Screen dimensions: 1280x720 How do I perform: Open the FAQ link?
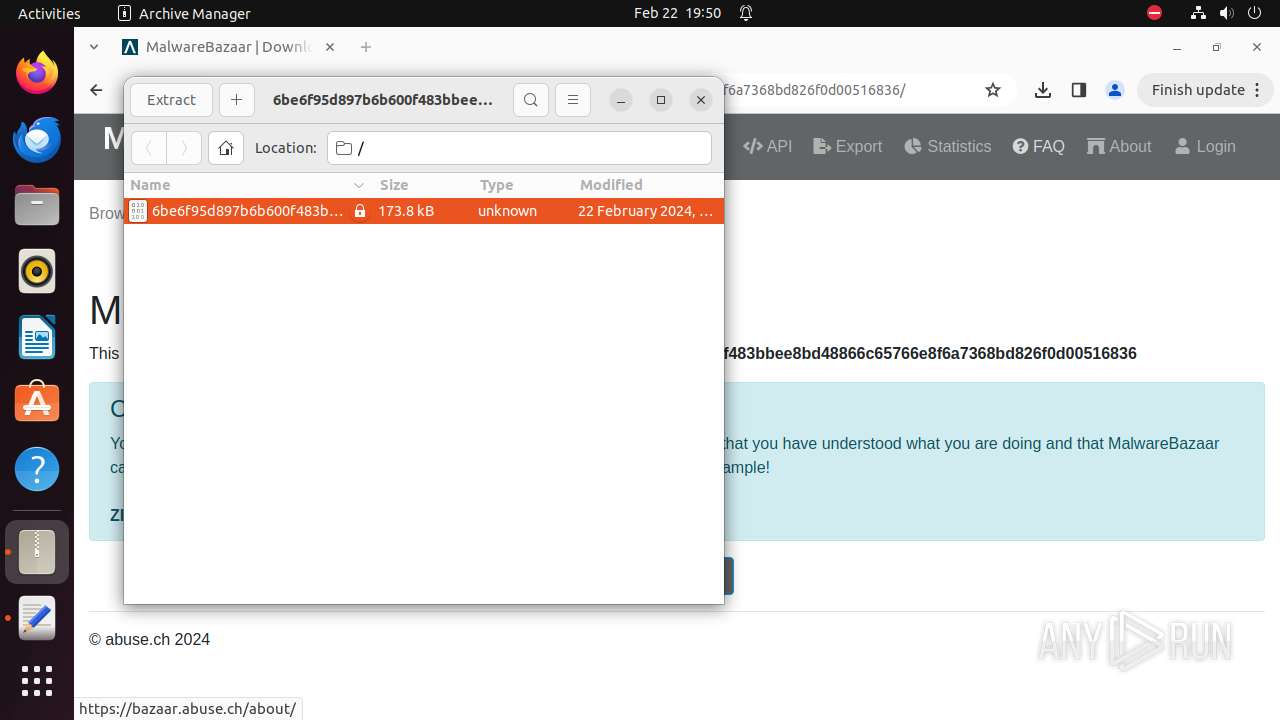point(1039,146)
